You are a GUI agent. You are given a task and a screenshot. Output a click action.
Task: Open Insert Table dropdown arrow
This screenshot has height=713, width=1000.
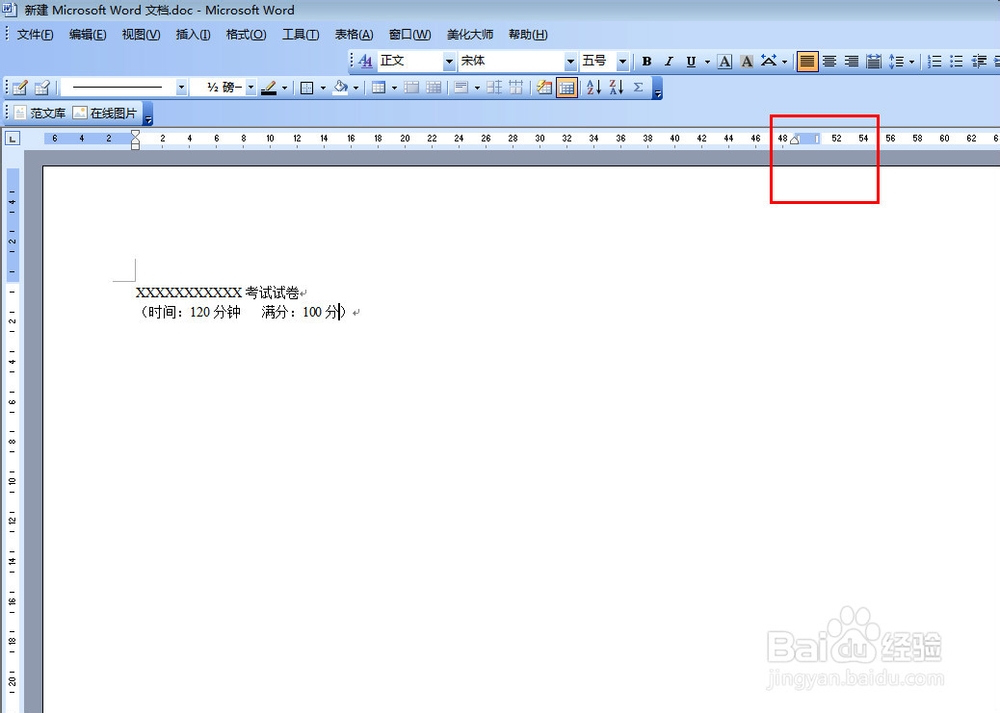(x=394, y=87)
